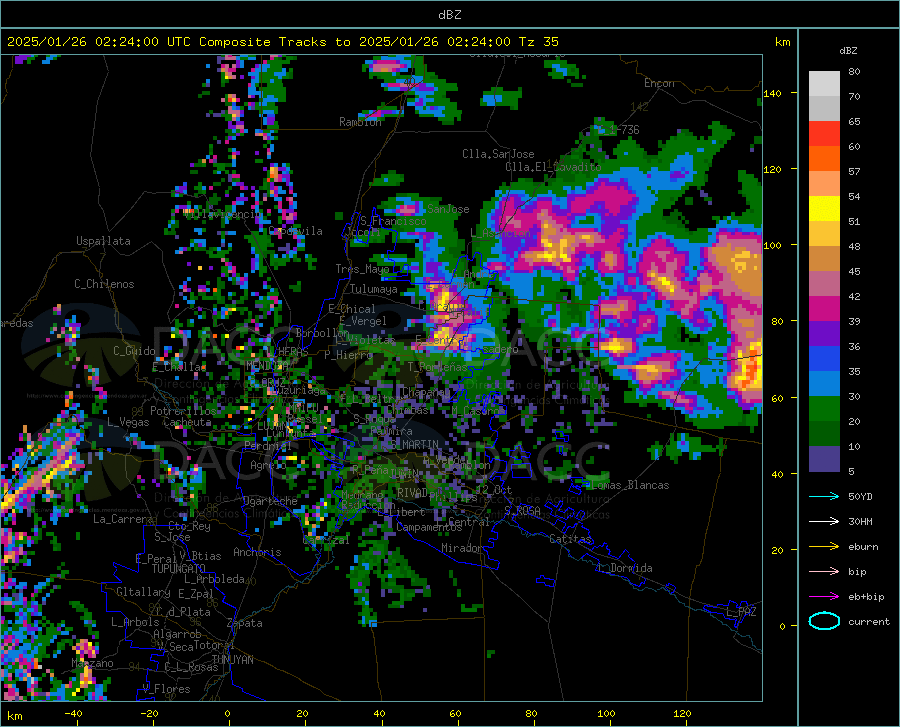Image resolution: width=900 pixels, height=727 pixels.
Task: Click the 'L_Arboleda' map label
Action: (x=214, y=579)
